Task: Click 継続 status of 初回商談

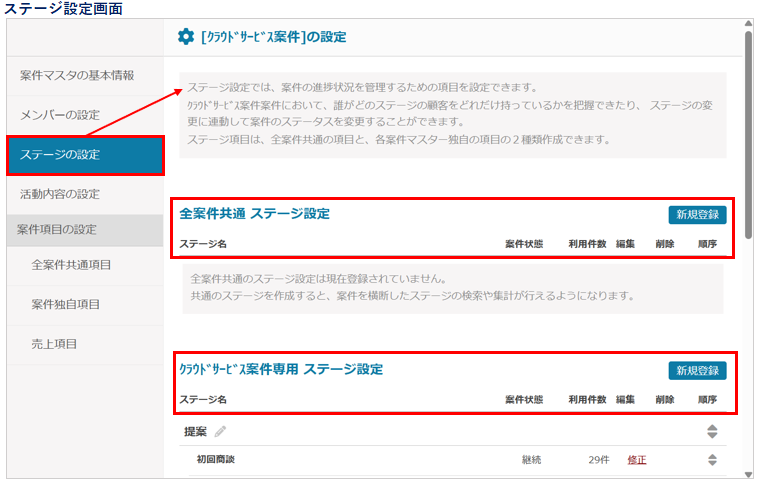Action: [531, 460]
